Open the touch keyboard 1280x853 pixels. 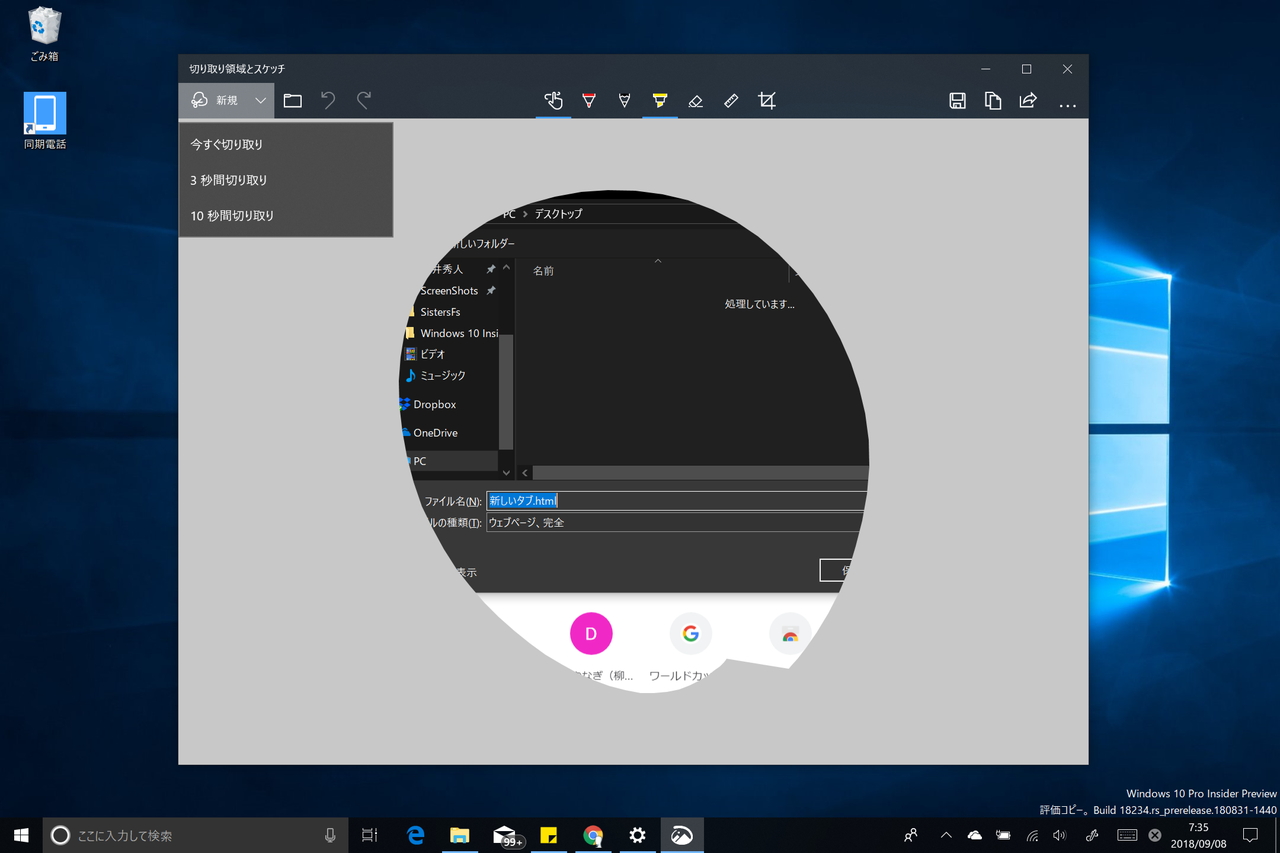(1126, 835)
